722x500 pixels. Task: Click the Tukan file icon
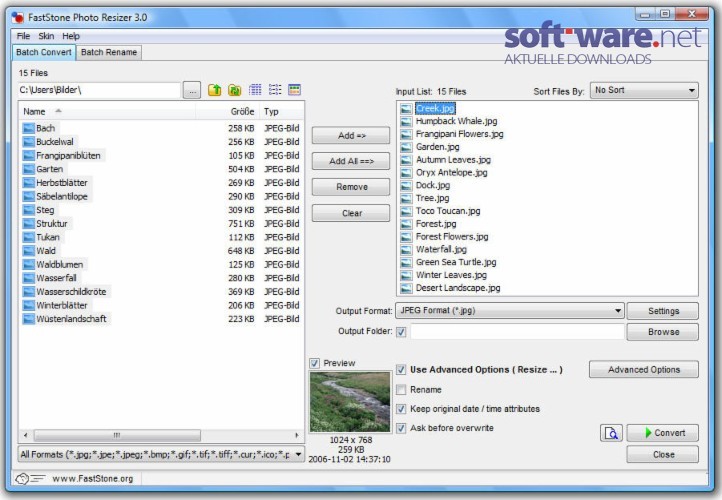29,237
